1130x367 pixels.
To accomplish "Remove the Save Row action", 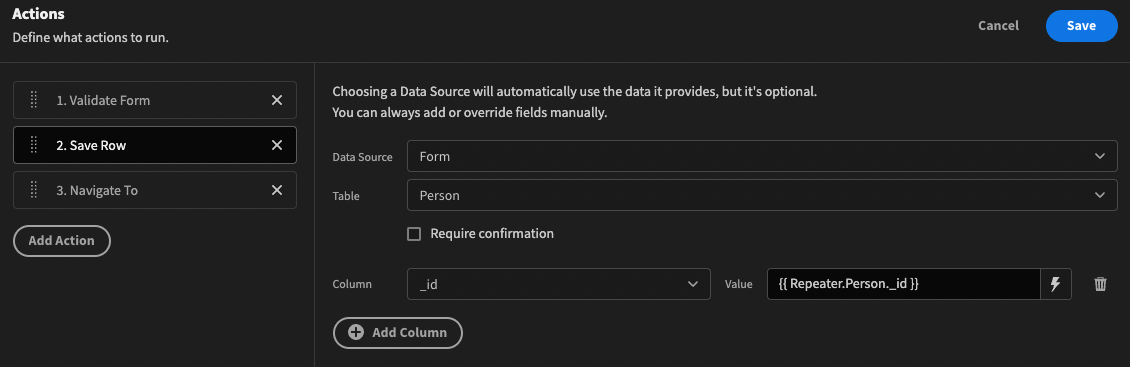I will point(276,146).
